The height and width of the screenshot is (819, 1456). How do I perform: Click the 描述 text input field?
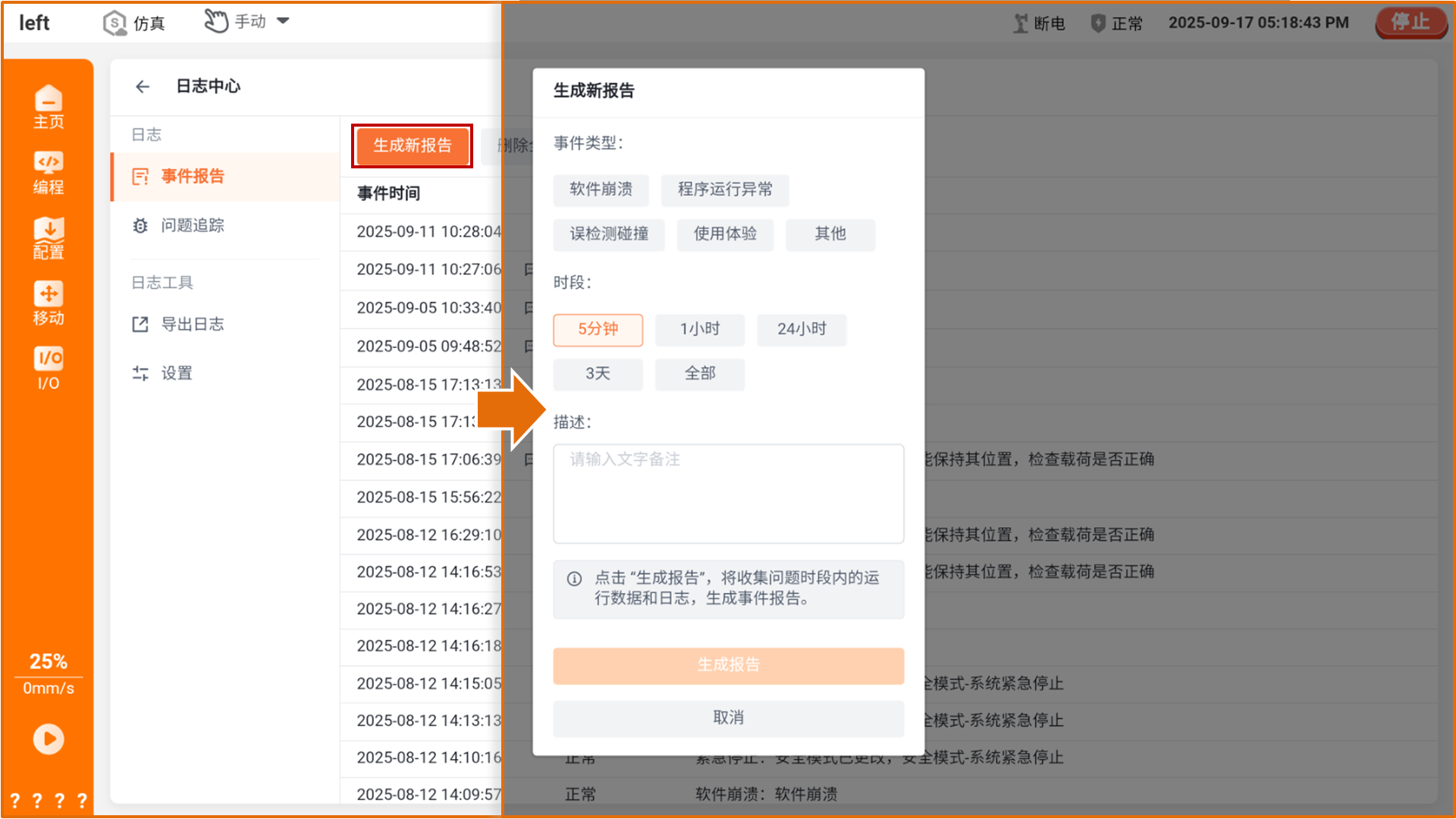[x=728, y=493]
